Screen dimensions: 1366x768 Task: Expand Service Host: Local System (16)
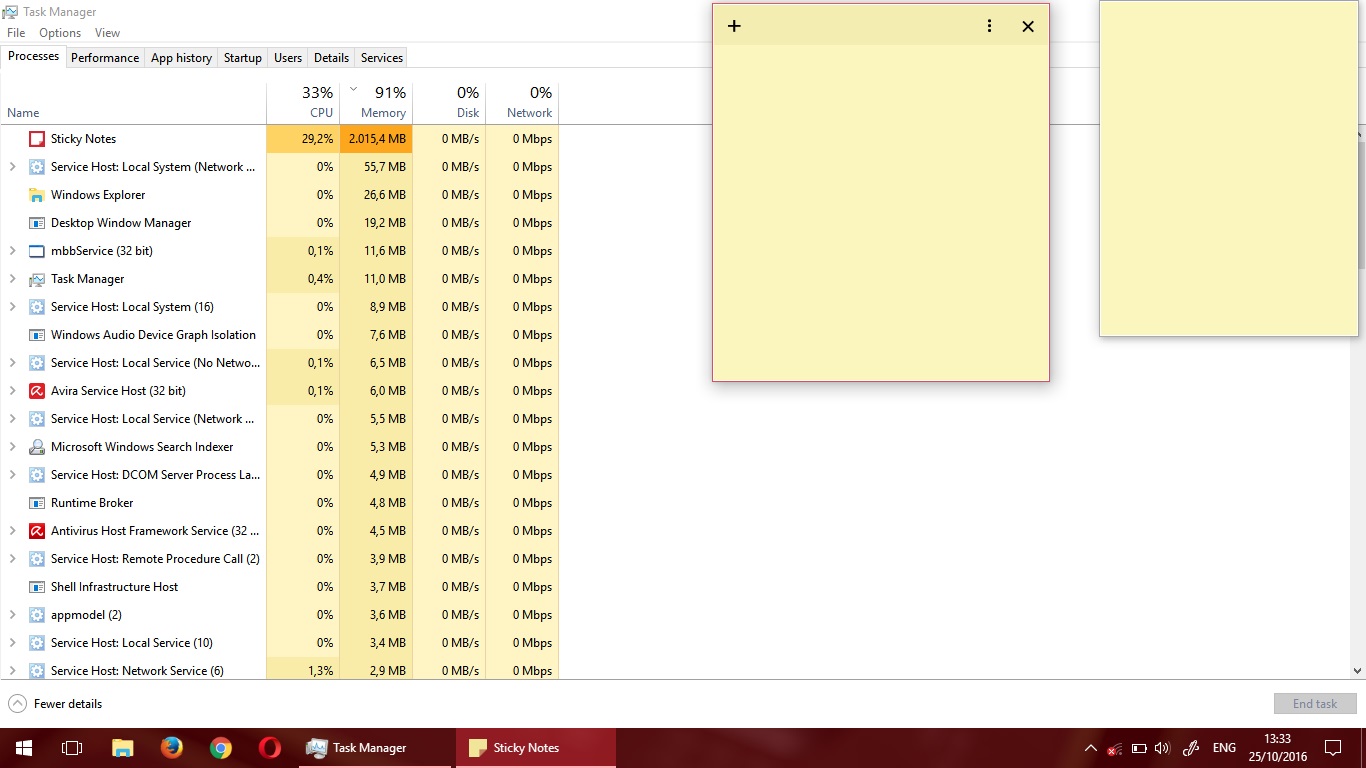click(12, 307)
